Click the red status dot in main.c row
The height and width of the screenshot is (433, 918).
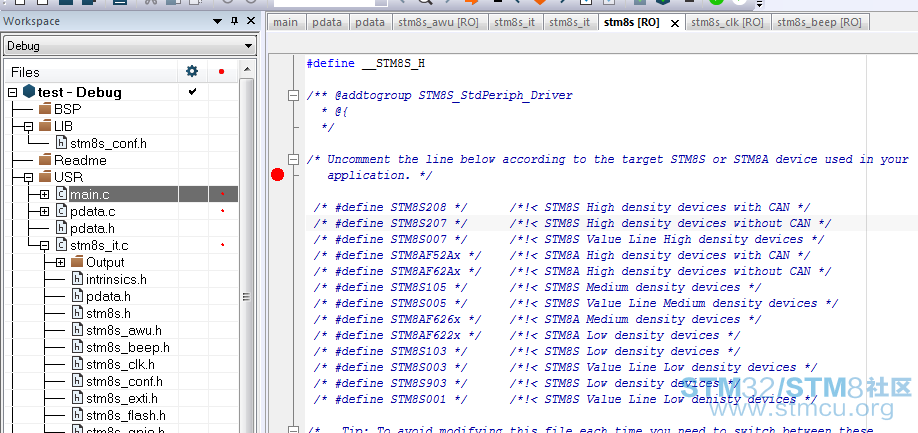[x=222, y=194]
